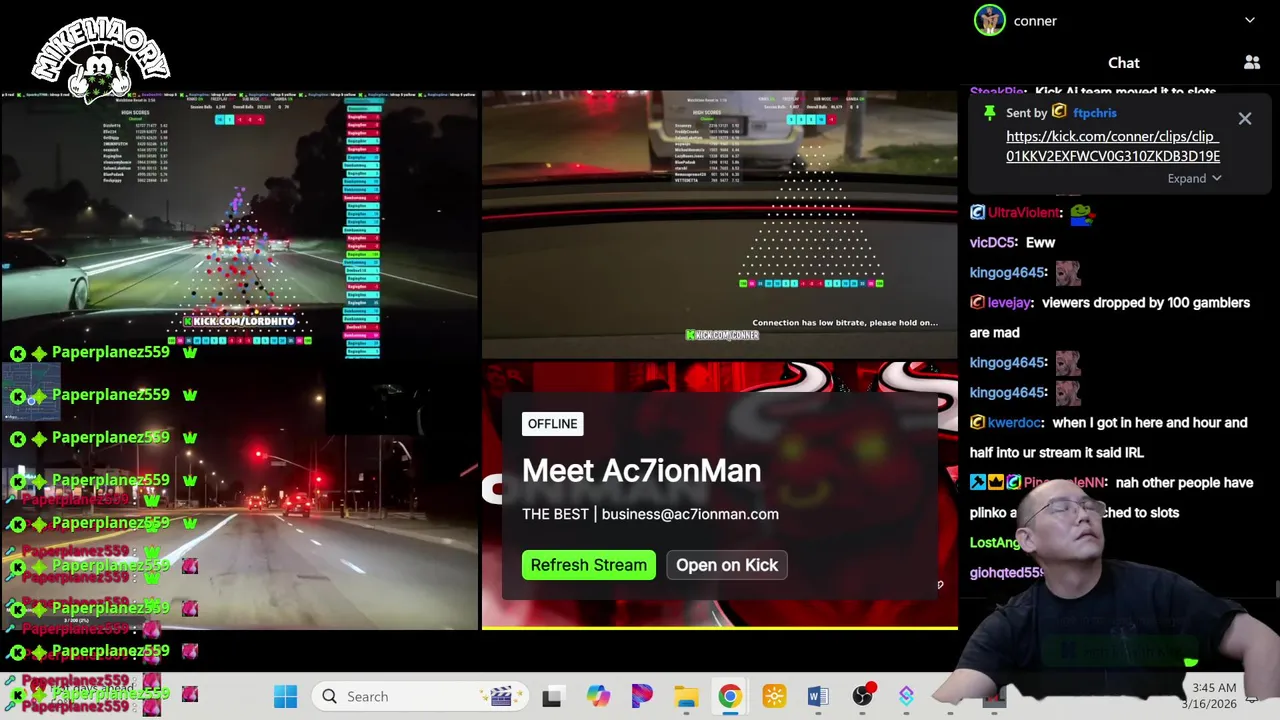Click the low bitrate connection message
This screenshot has height=720, width=1280.
click(x=845, y=323)
